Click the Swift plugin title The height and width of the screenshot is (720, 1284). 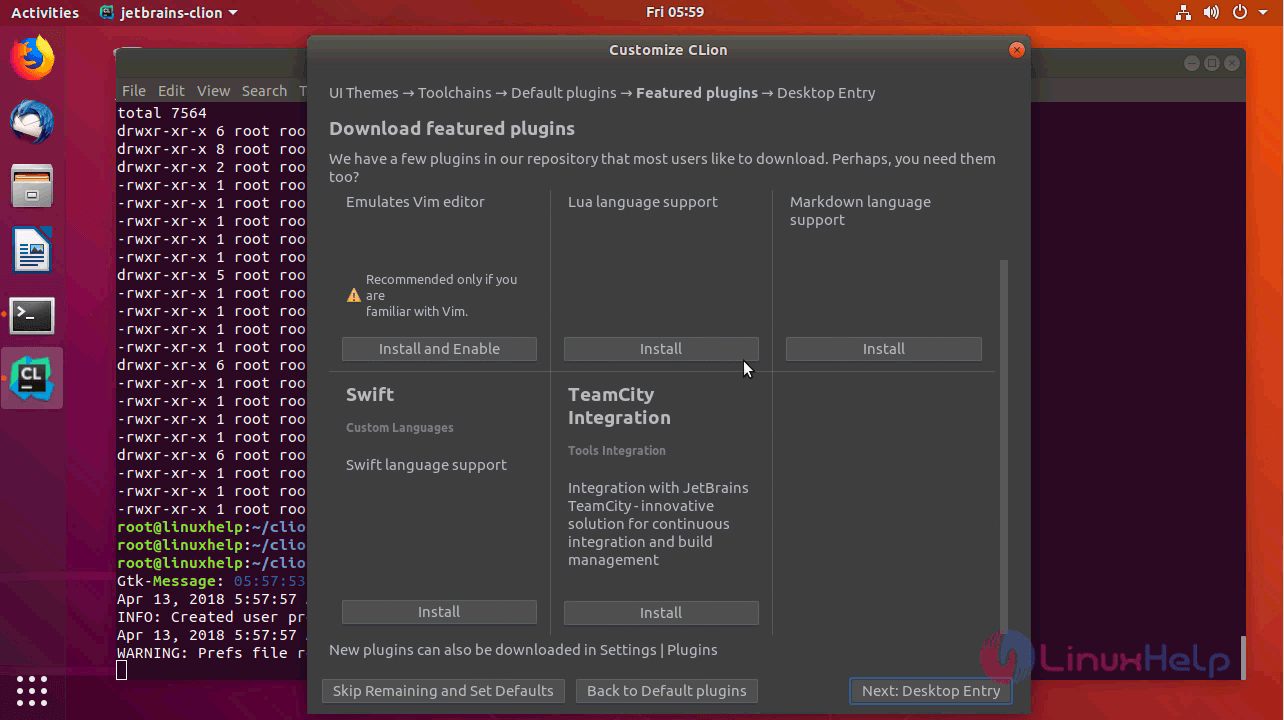pos(370,395)
